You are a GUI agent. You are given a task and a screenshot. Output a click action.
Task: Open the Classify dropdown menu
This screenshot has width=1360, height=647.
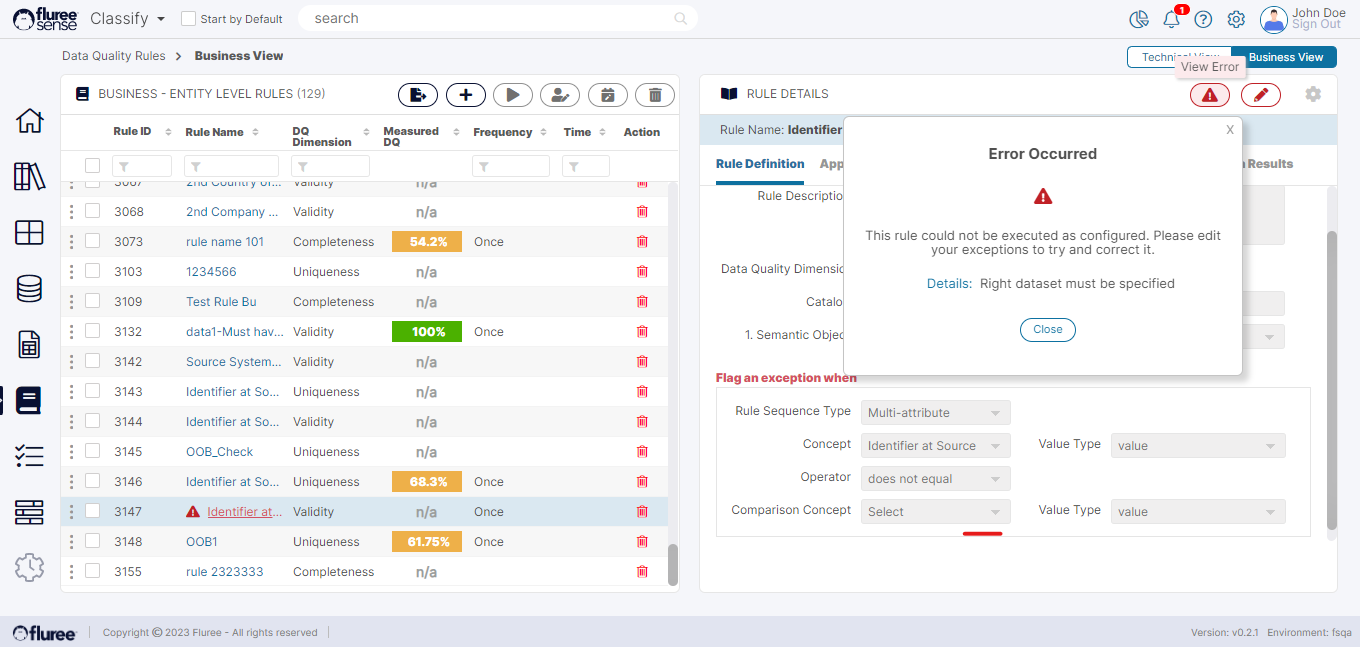point(127,19)
